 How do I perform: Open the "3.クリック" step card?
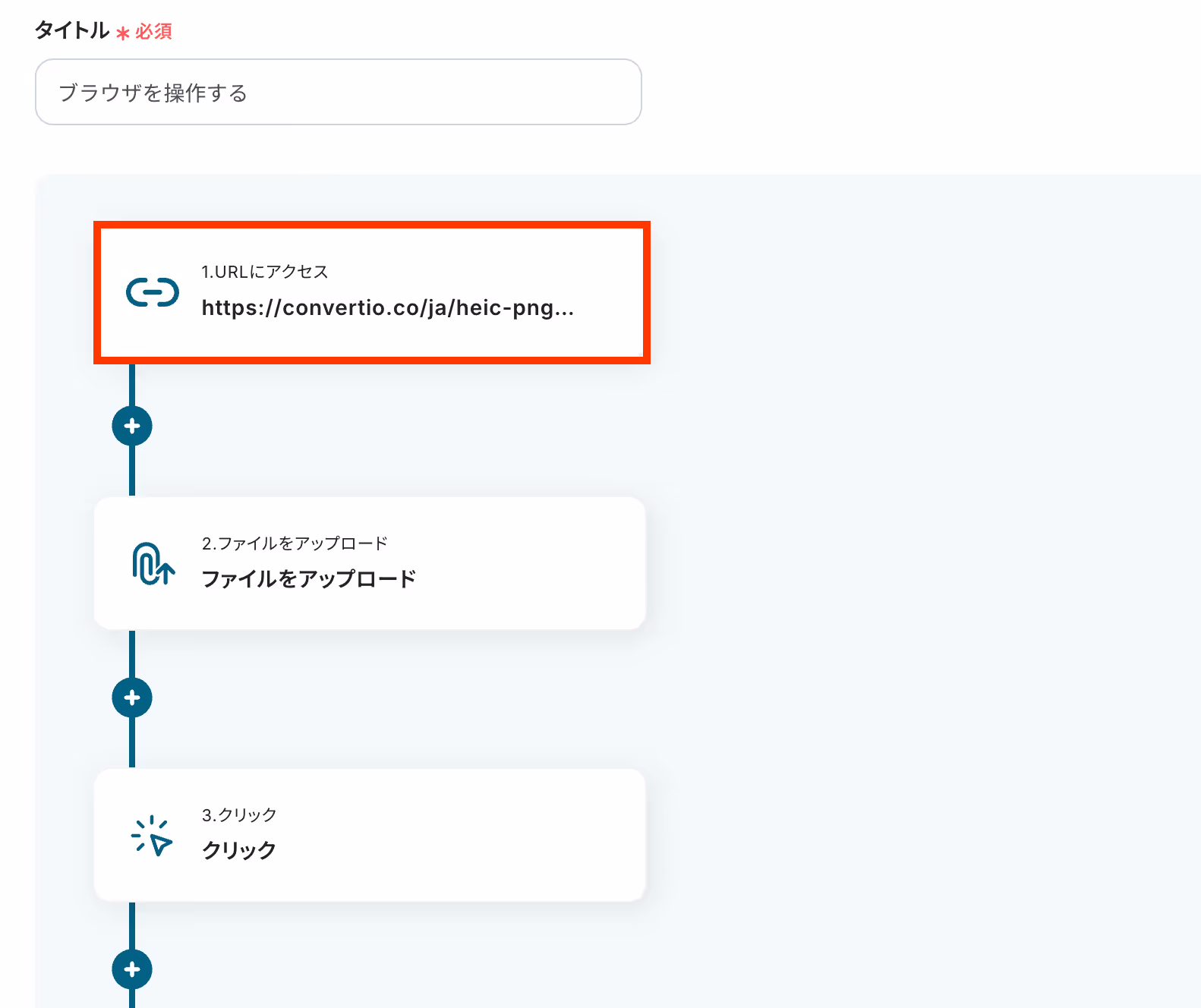click(370, 835)
